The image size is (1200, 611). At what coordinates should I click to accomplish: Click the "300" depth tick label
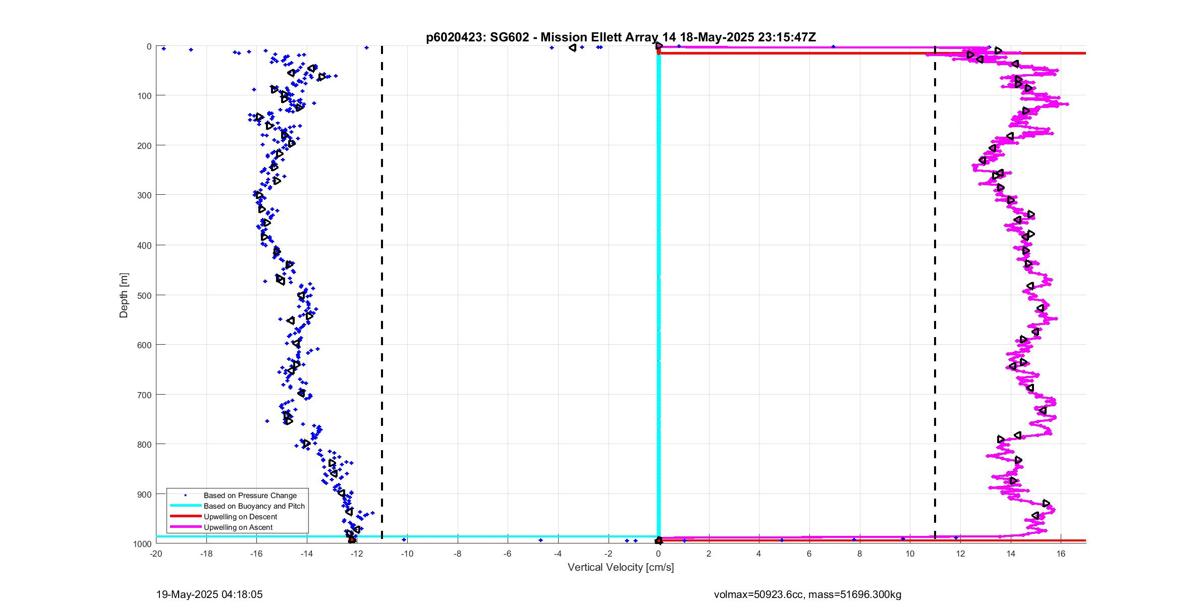tap(143, 195)
